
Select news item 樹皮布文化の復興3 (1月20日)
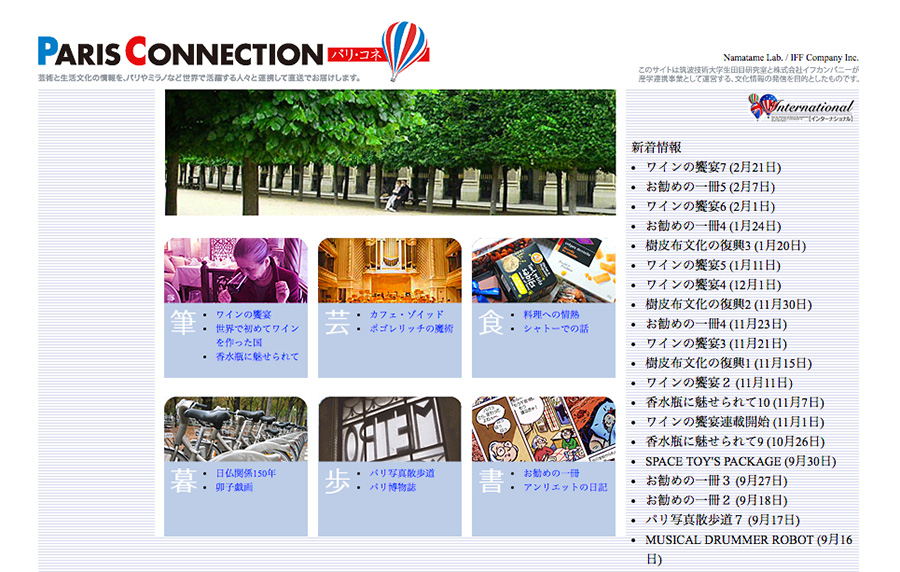pyautogui.click(x=726, y=246)
